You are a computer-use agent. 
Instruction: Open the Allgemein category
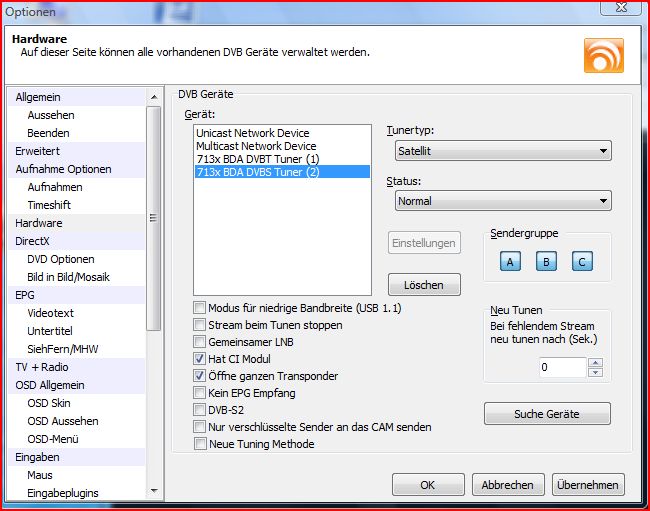click(76, 97)
